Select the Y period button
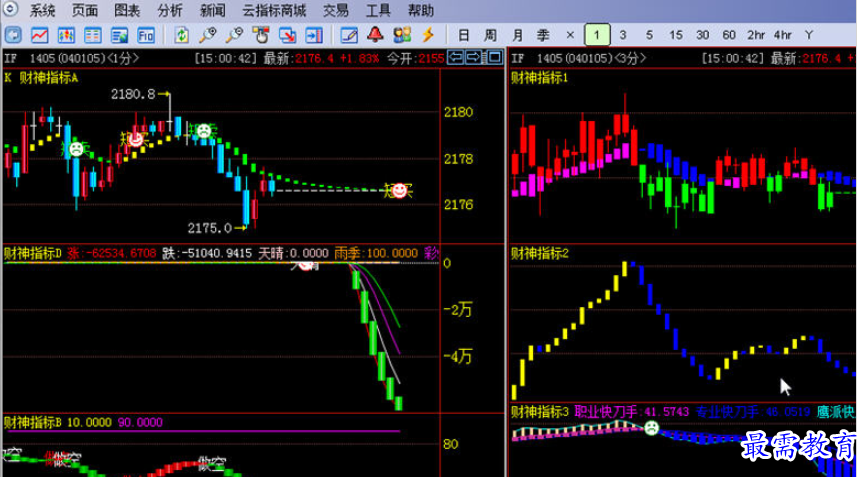The image size is (865, 477). click(809, 35)
